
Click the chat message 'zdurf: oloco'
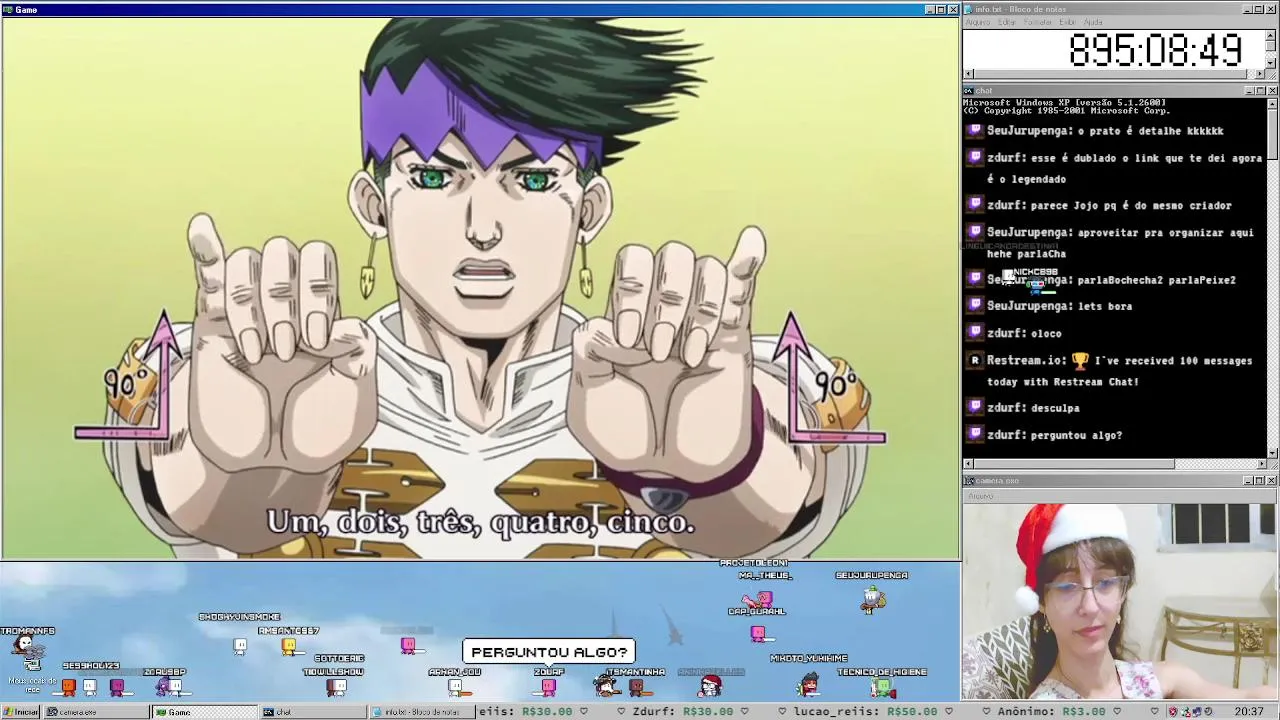click(1024, 333)
